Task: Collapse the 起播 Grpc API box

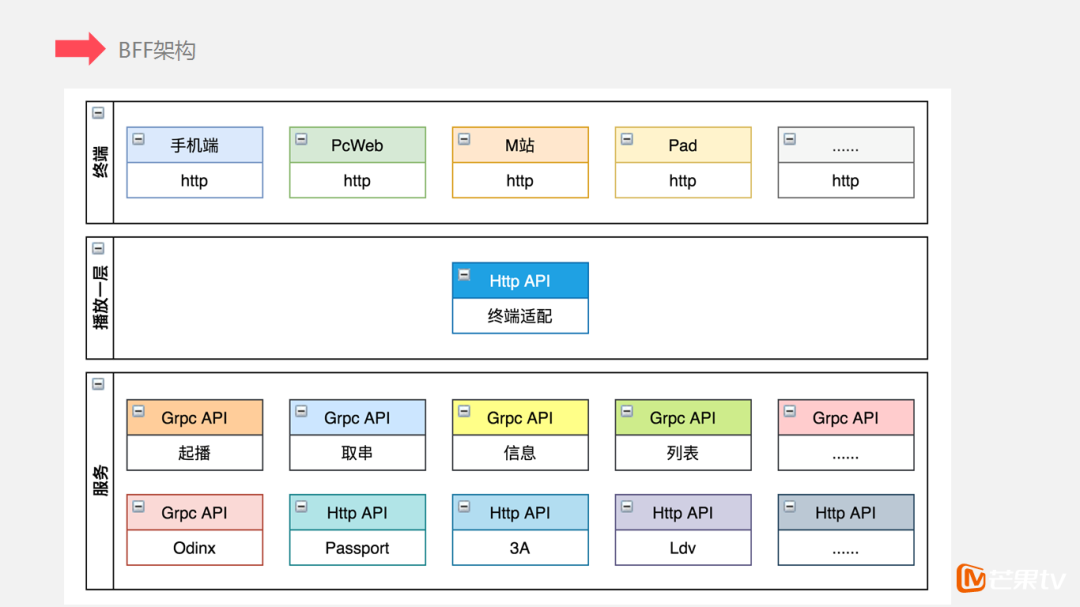Action: pos(138,411)
